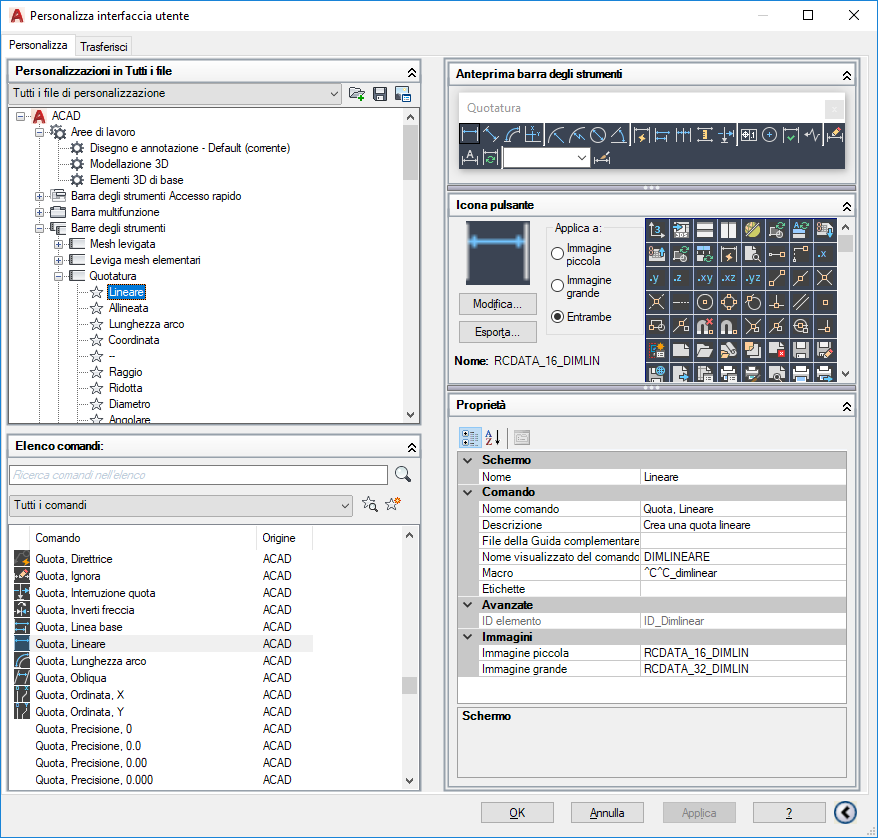Select center mark circle icon in preview
This screenshot has height=838, width=878.
770,135
